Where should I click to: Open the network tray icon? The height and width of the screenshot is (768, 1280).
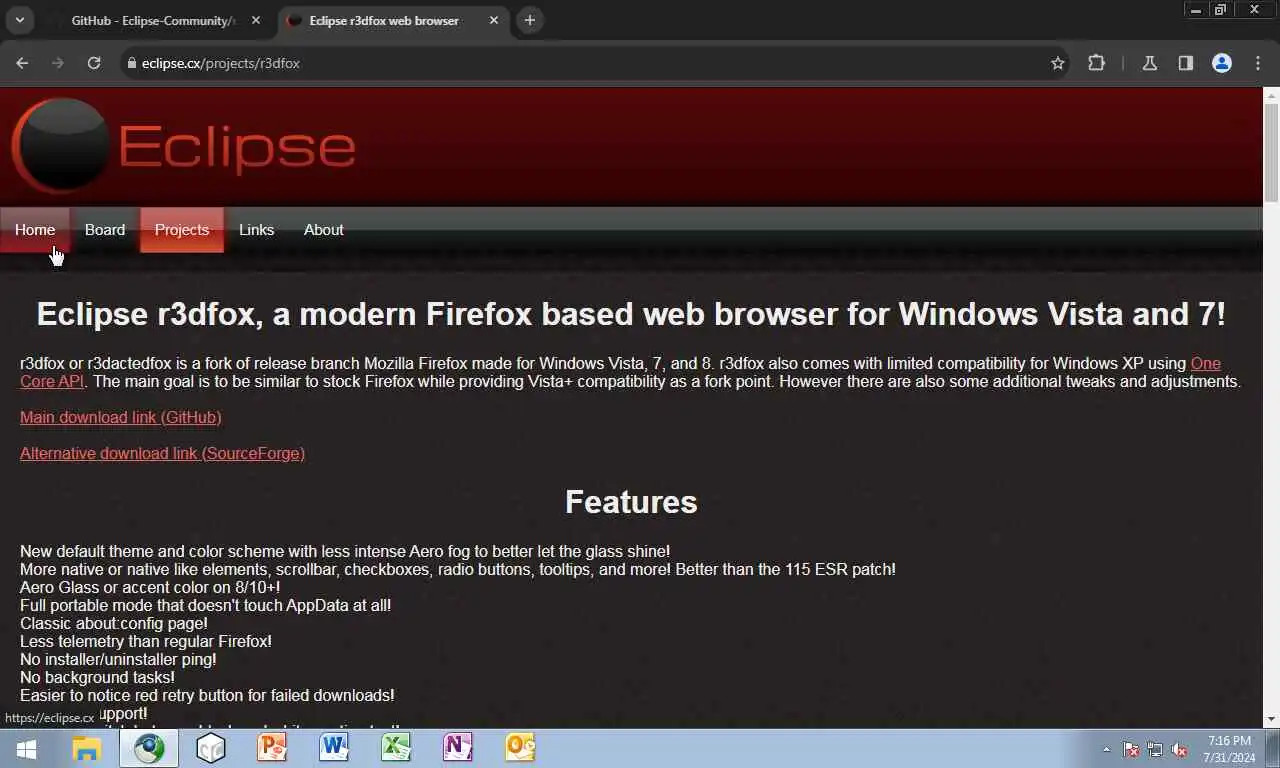[x=1155, y=749]
